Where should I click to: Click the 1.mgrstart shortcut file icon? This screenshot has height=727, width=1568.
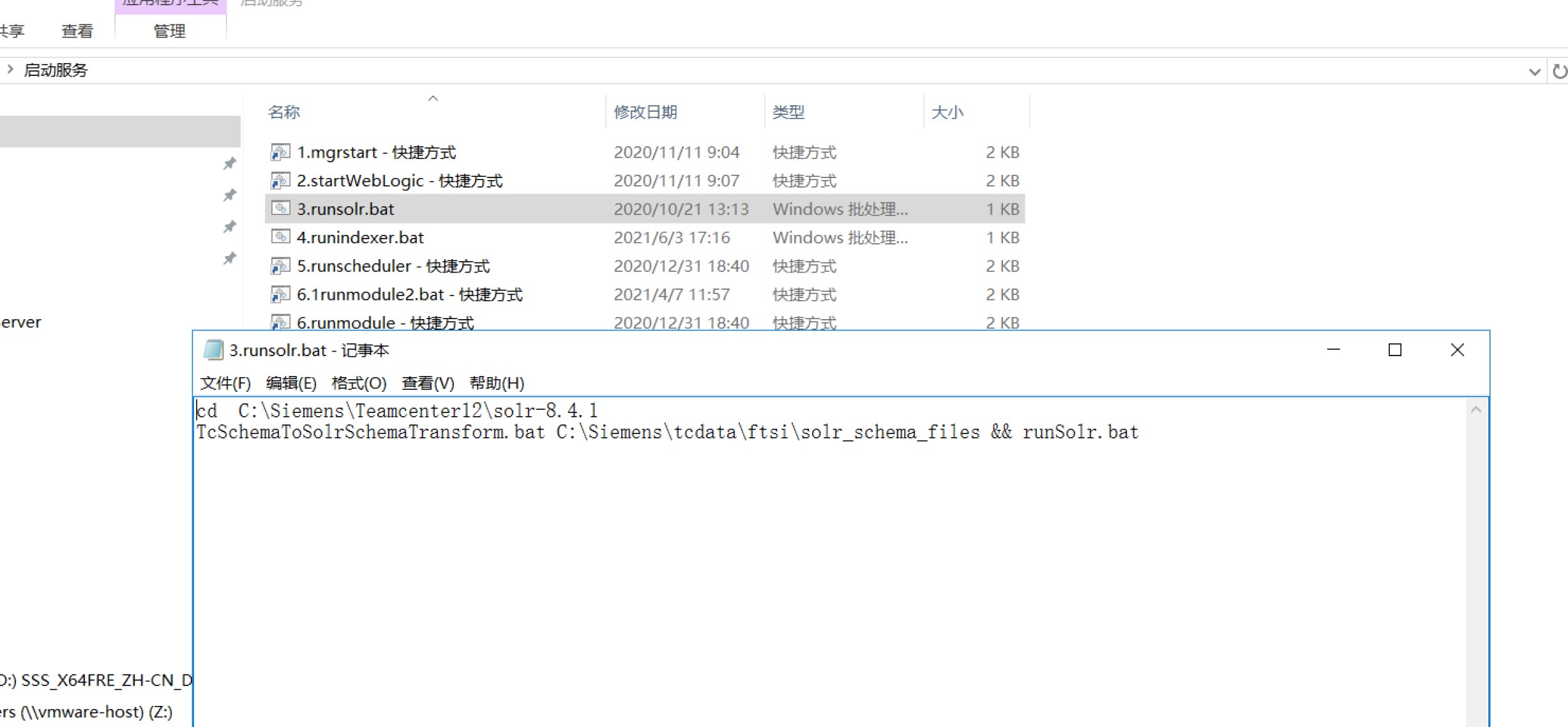coord(280,152)
